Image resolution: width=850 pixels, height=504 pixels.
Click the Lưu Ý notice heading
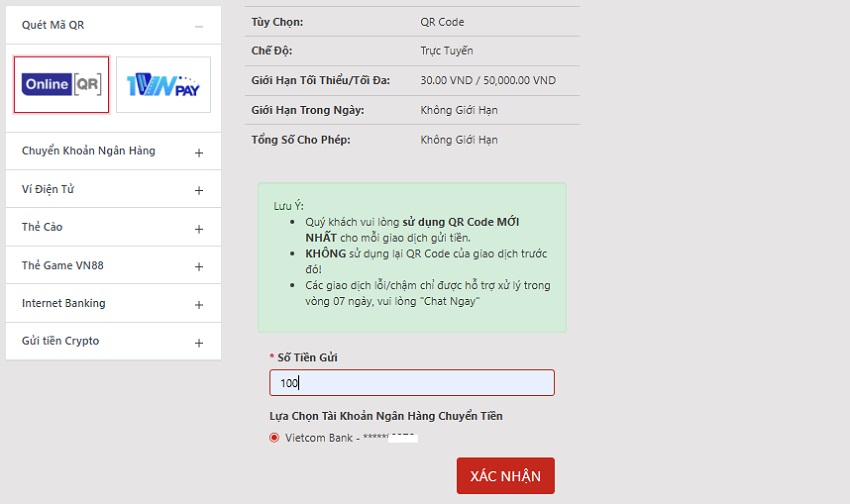pyautogui.click(x=288, y=206)
